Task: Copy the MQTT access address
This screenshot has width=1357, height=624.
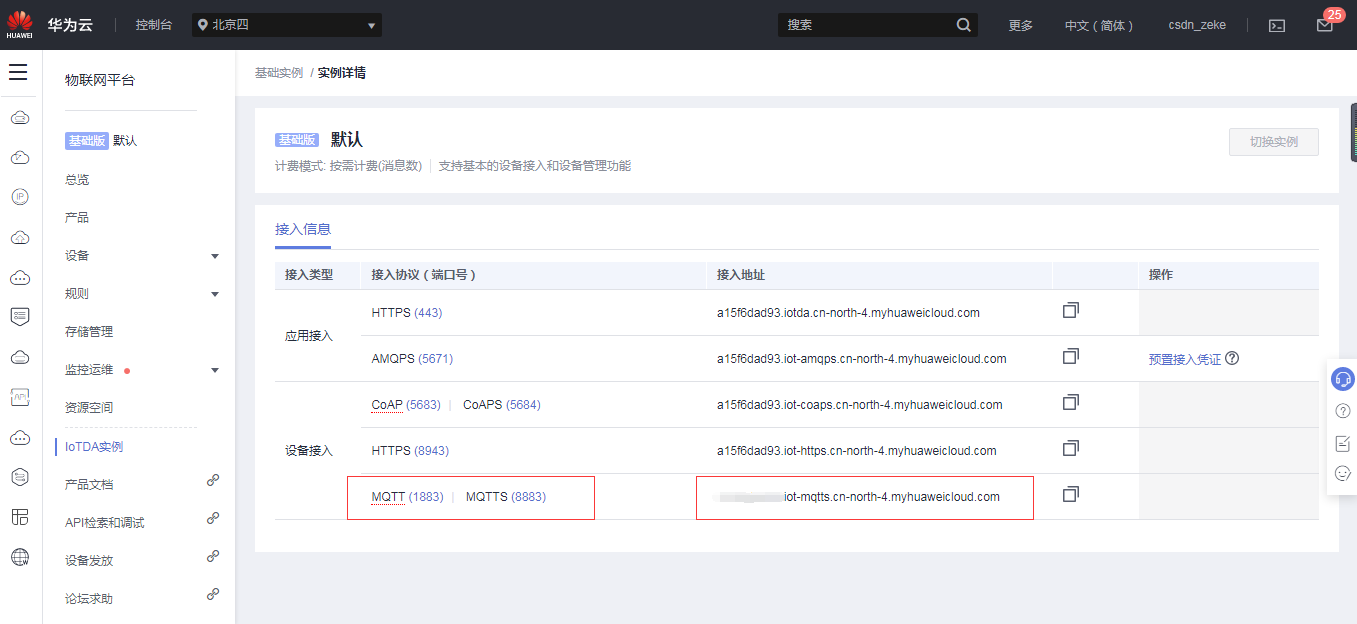Action: point(1070,495)
